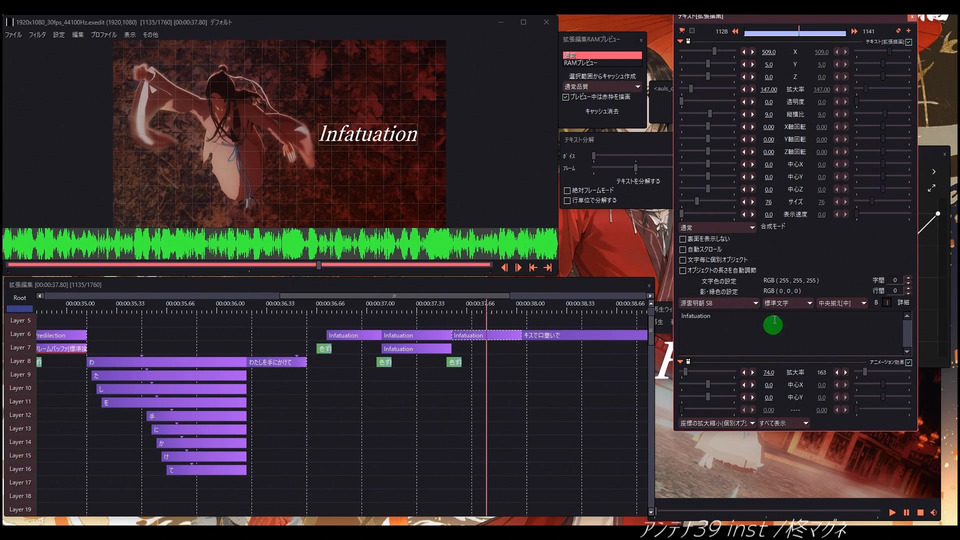The width and height of the screenshot is (960, 540).
Task: Right chevron icon in background window
Action: [934, 172]
